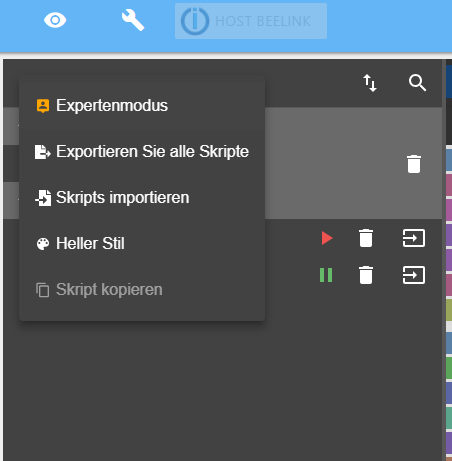452x461 pixels.
Task: Click the green block on right color strip
Action: (449, 368)
